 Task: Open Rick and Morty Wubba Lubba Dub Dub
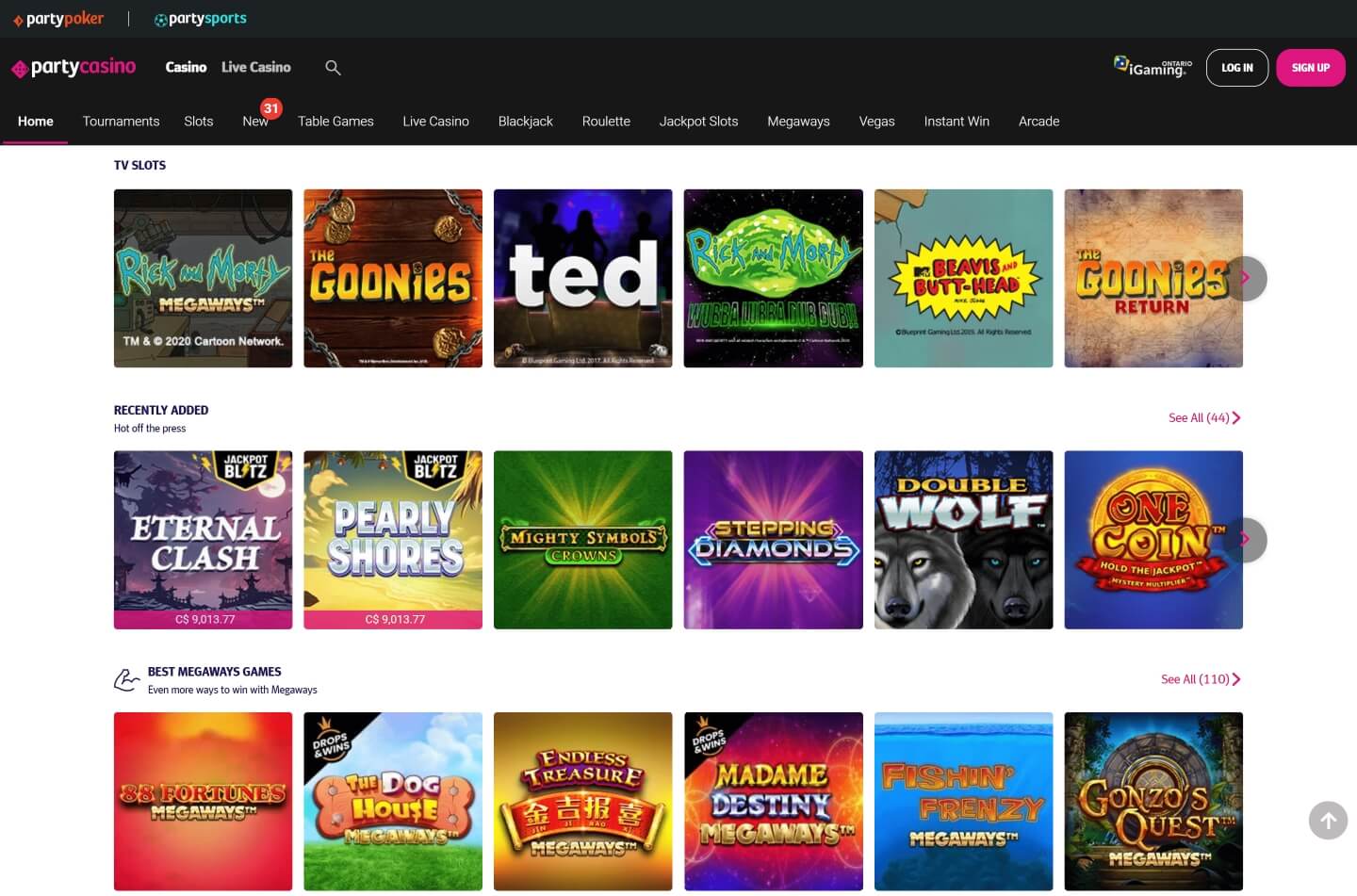point(774,278)
